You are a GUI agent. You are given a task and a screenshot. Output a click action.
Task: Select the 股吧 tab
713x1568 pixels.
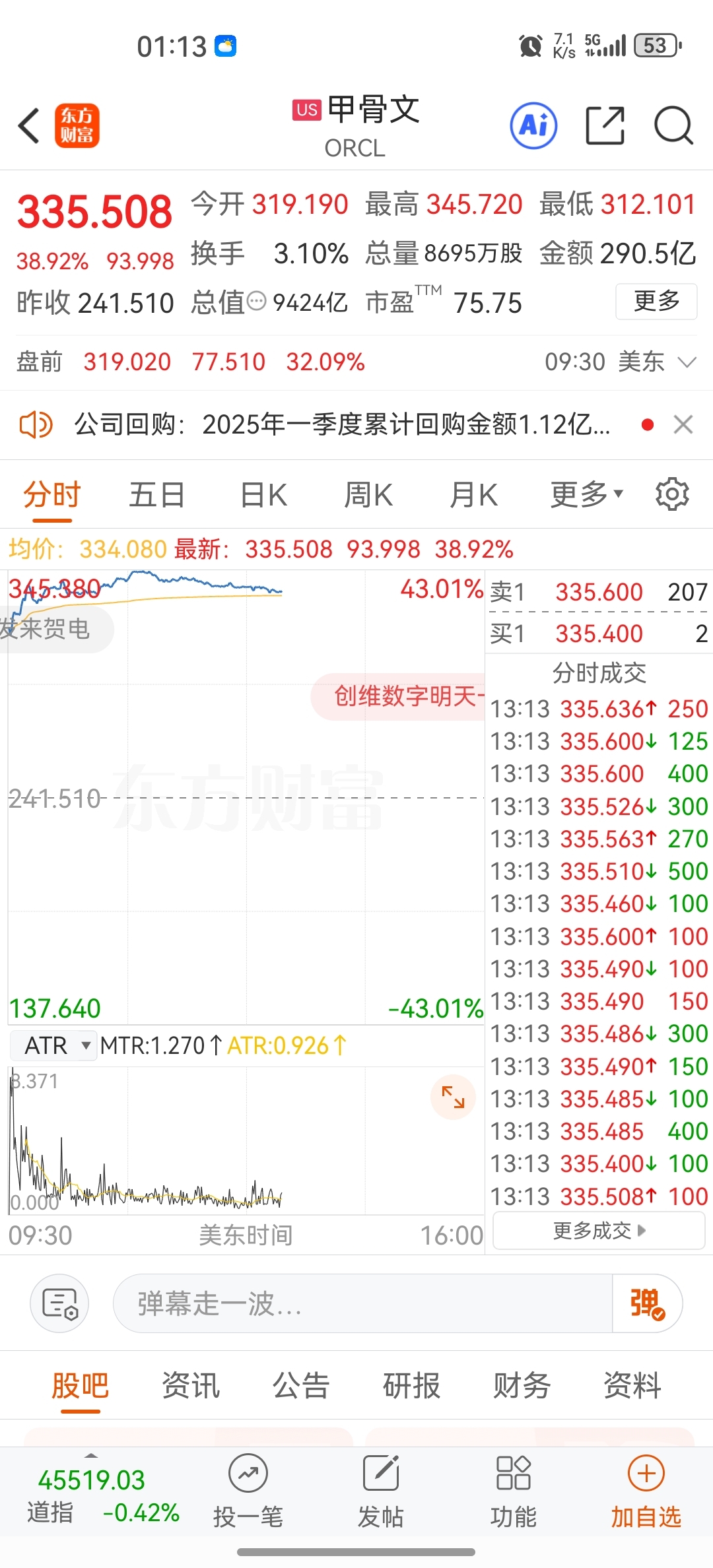(x=80, y=1385)
